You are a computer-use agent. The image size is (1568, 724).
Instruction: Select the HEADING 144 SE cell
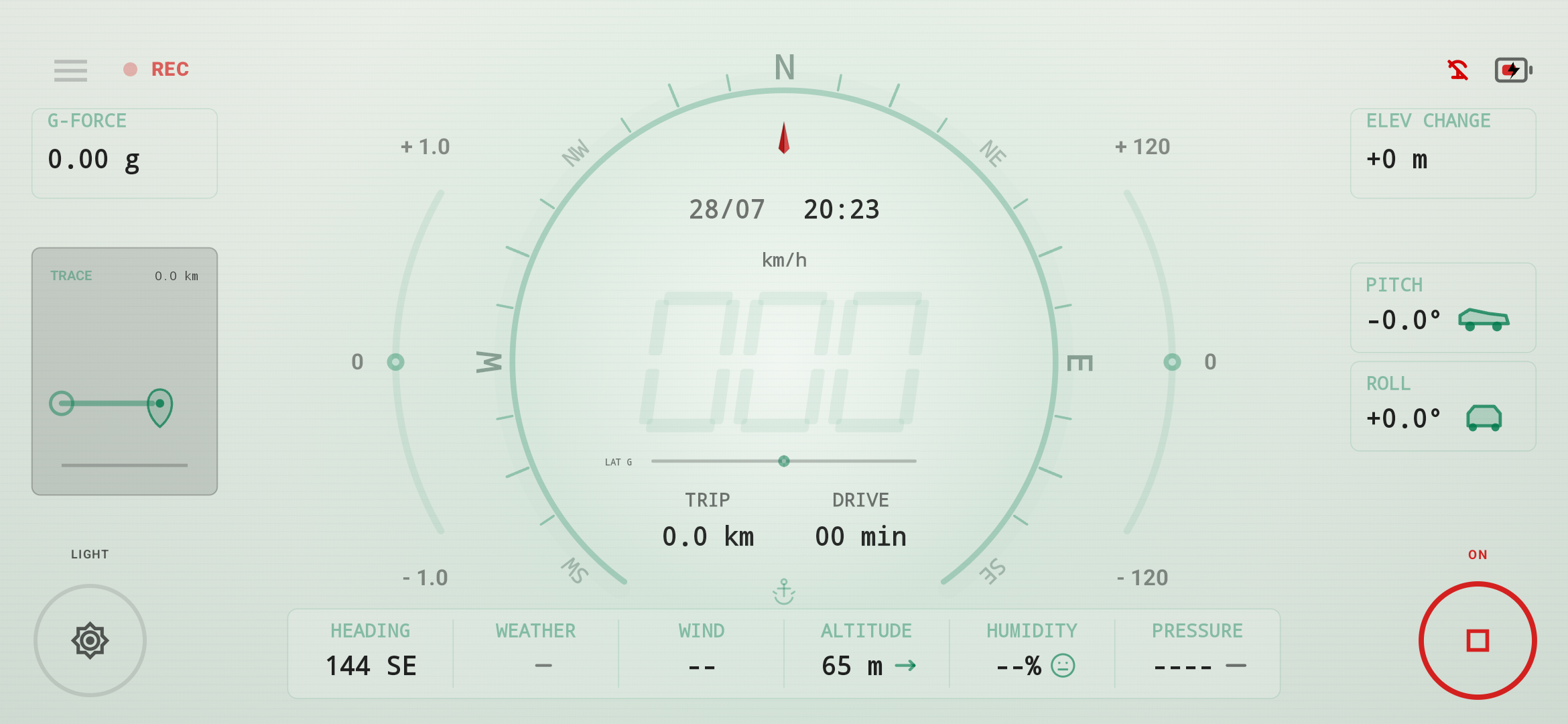(x=371, y=653)
